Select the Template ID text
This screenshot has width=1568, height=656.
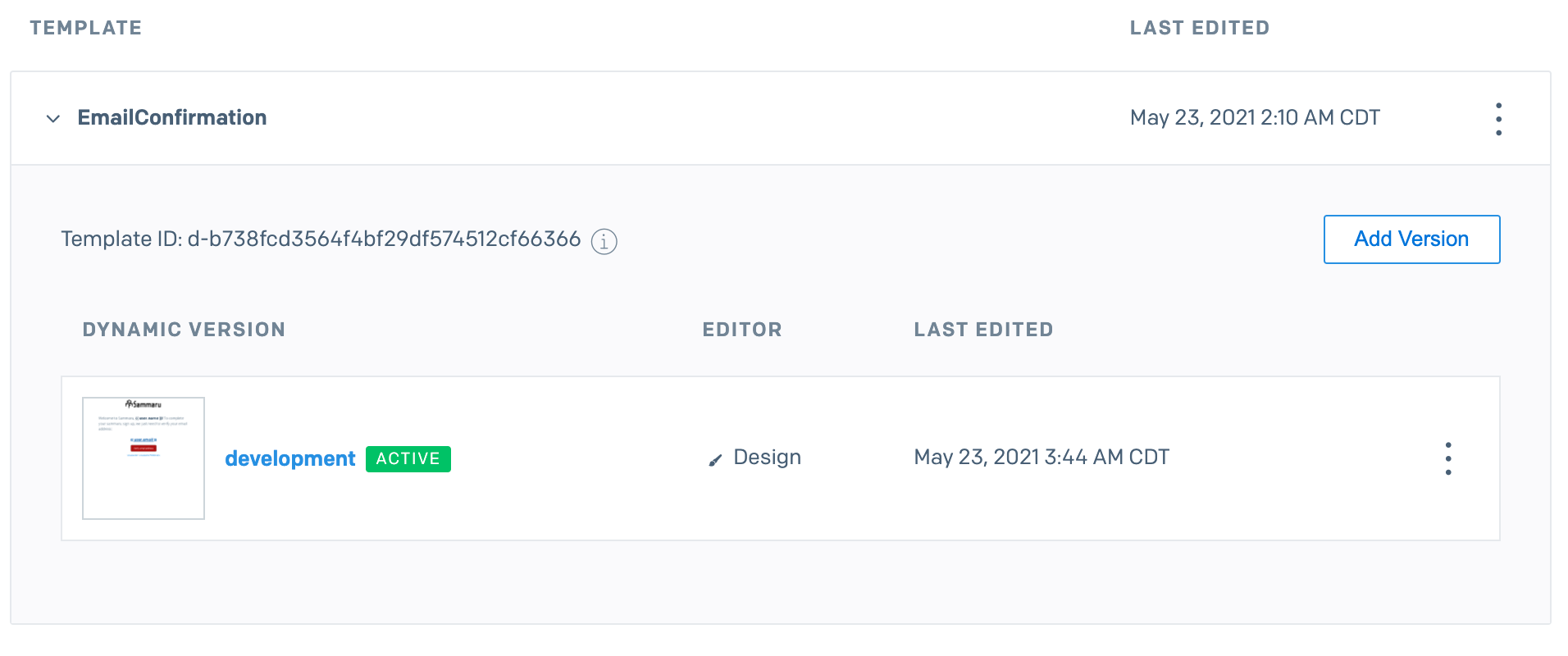[321, 239]
